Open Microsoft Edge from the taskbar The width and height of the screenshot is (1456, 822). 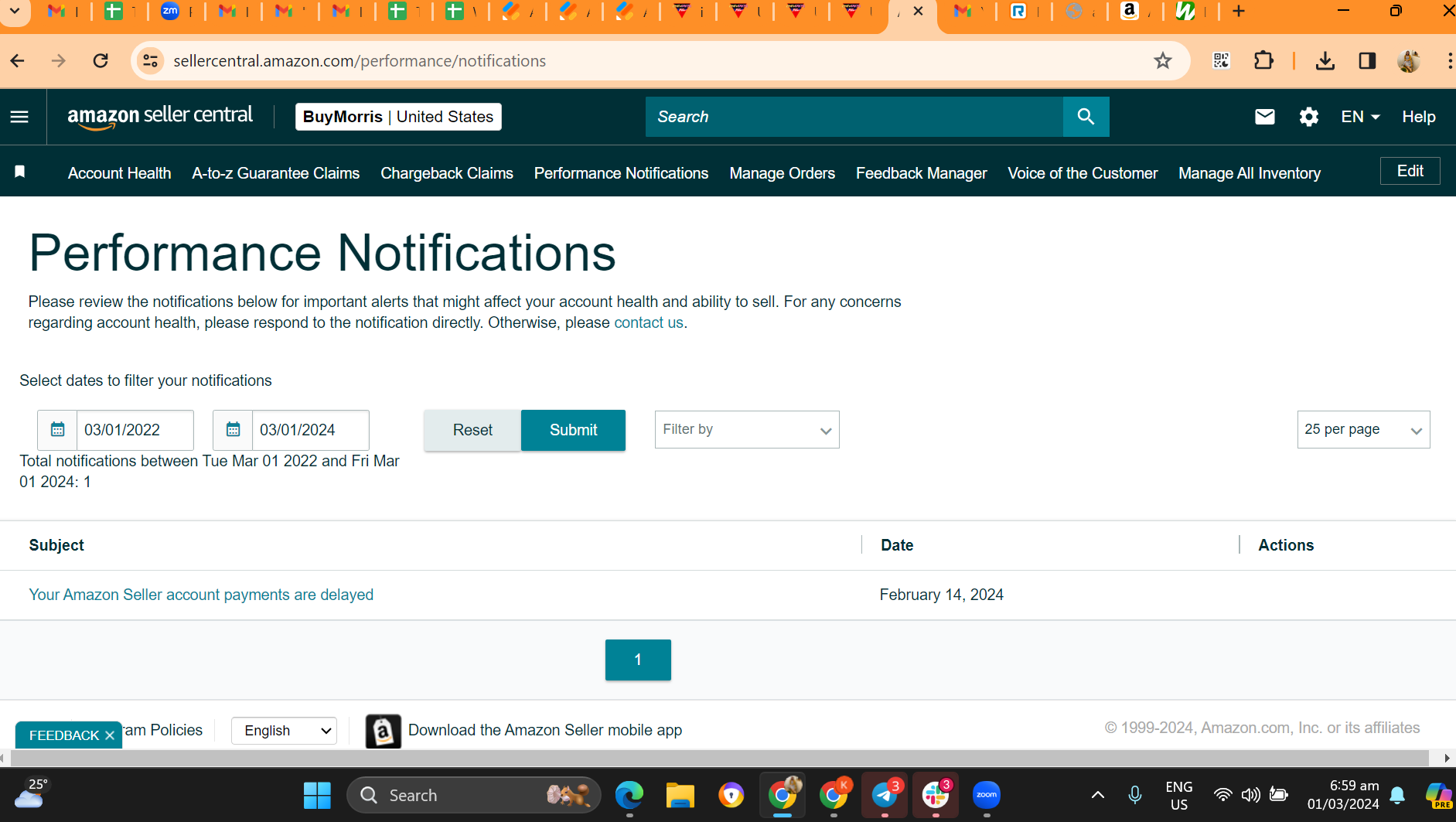tap(629, 794)
